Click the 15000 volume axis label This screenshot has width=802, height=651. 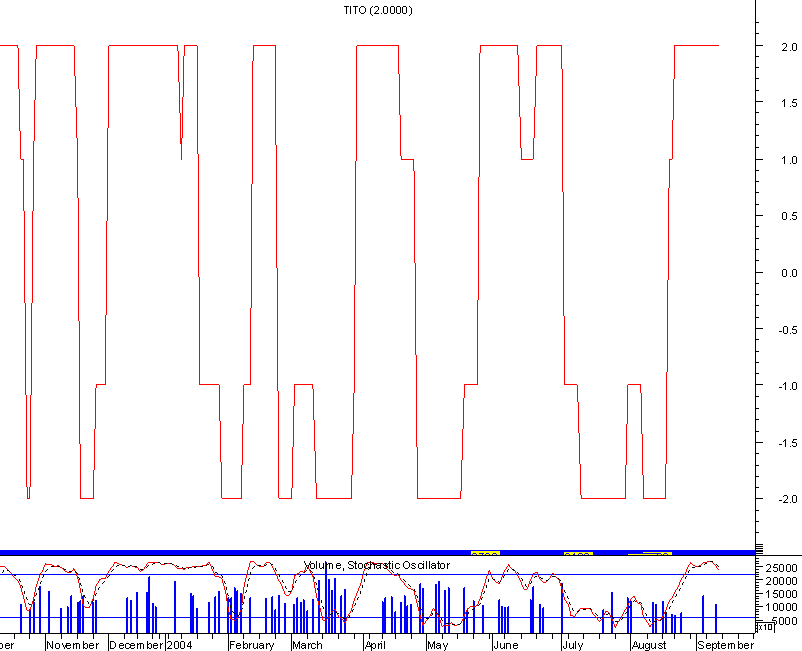(x=782, y=594)
